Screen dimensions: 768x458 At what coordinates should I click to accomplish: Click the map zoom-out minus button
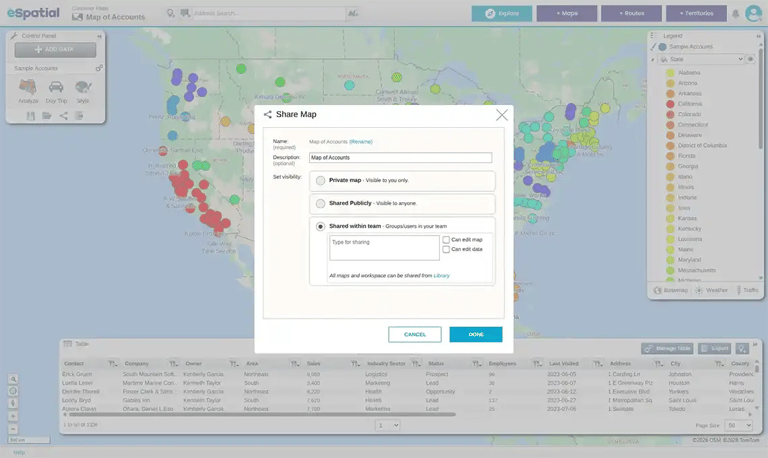coord(13,429)
